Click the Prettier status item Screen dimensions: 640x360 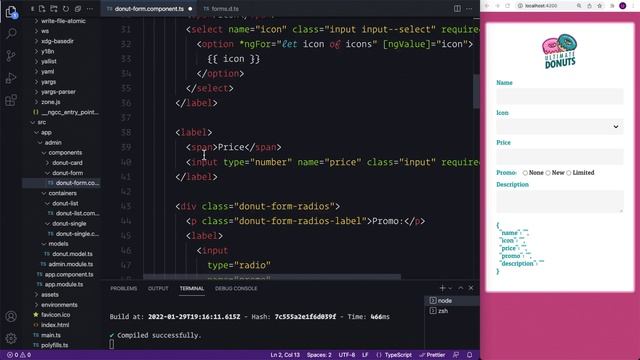tap(432, 355)
